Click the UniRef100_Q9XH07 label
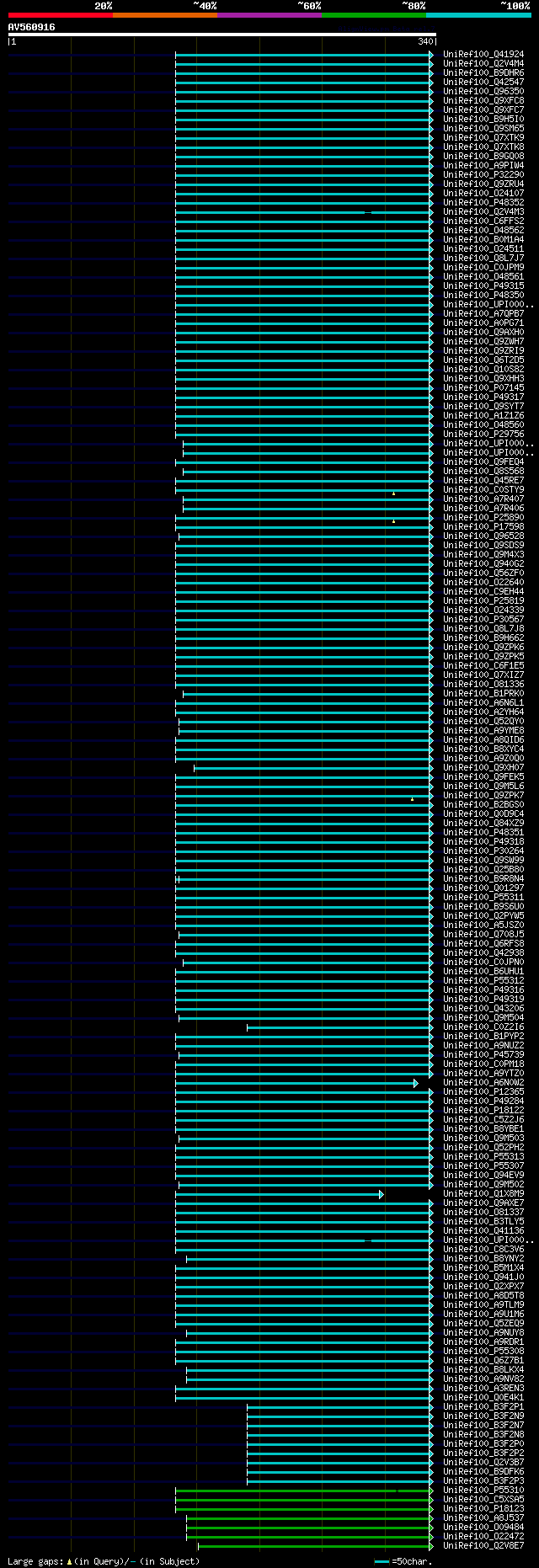The height and width of the screenshot is (1568, 539). click(483, 767)
